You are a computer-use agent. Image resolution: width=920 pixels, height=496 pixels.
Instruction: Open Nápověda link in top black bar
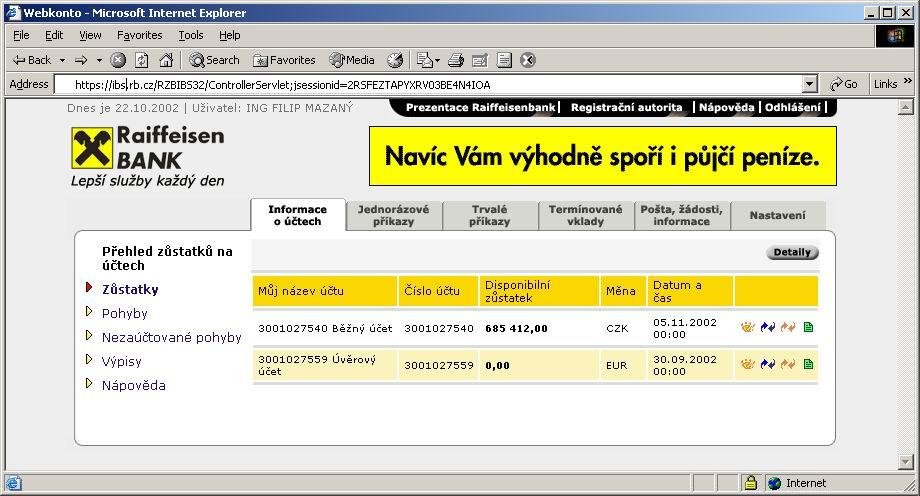click(x=726, y=107)
